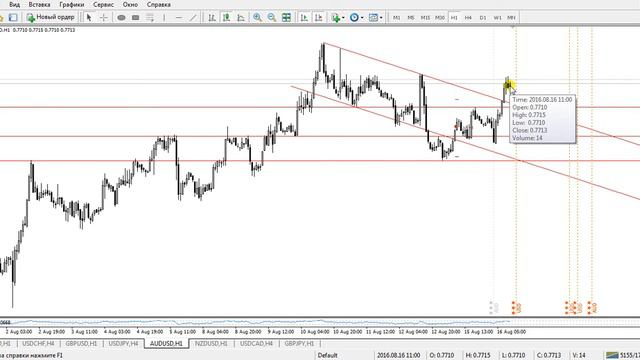The width and height of the screenshot is (640, 360).
Task: Click the highlighted yellow candle on chart
Action: click(508, 85)
